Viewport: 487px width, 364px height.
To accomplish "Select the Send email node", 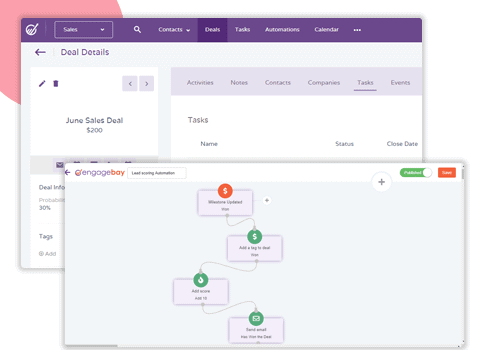I will (x=256, y=331).
